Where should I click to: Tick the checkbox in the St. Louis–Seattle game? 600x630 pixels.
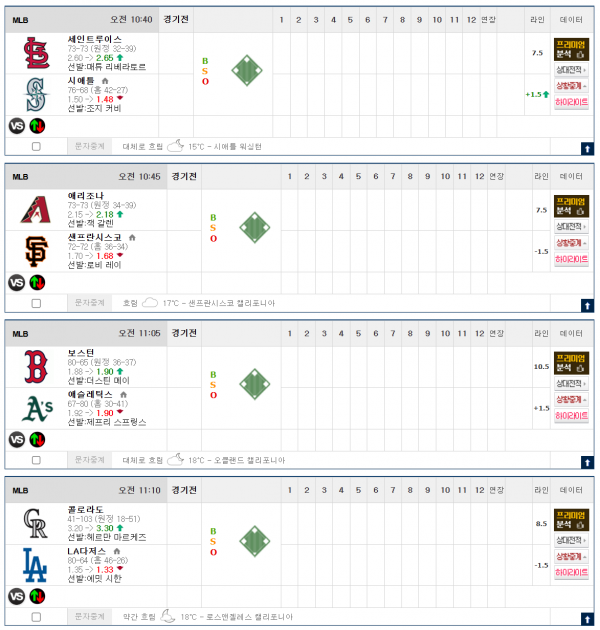pyautogui.click(x=36, y=147)
